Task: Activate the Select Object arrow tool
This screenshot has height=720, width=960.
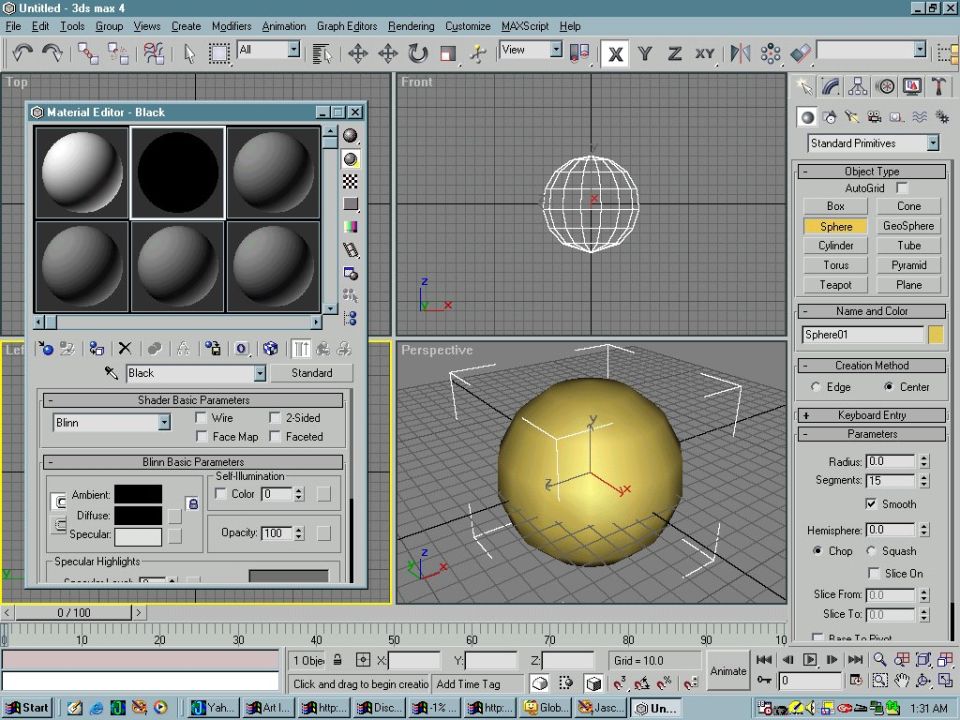Action: (189, 53)
